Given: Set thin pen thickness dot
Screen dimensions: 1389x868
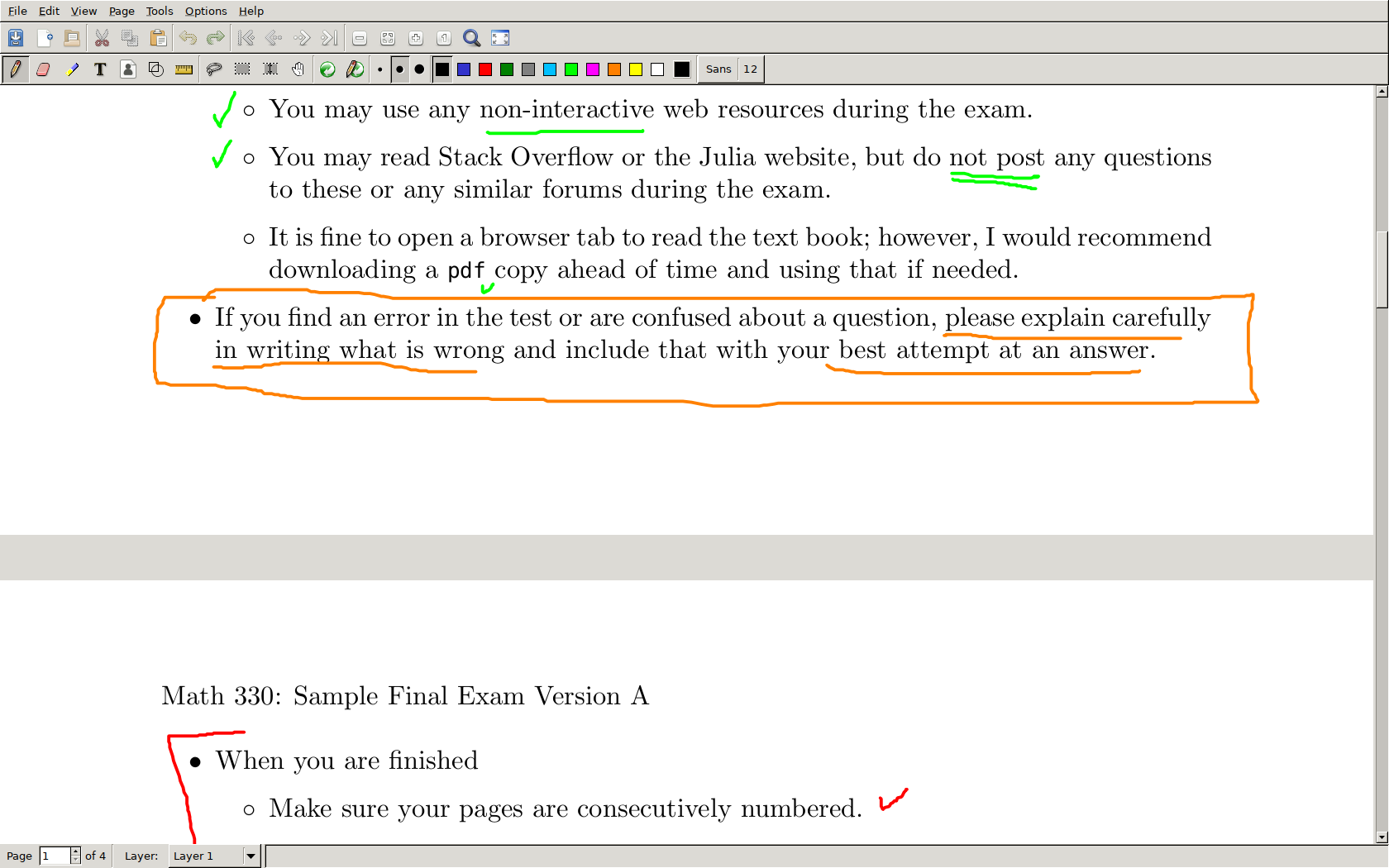Looking at the screenshot, I should pyautogui.click(x=379, y=69).
